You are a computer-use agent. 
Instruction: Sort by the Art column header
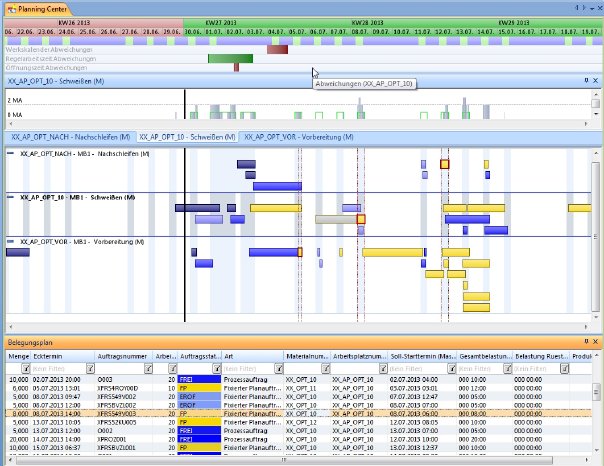click(252, 357)
